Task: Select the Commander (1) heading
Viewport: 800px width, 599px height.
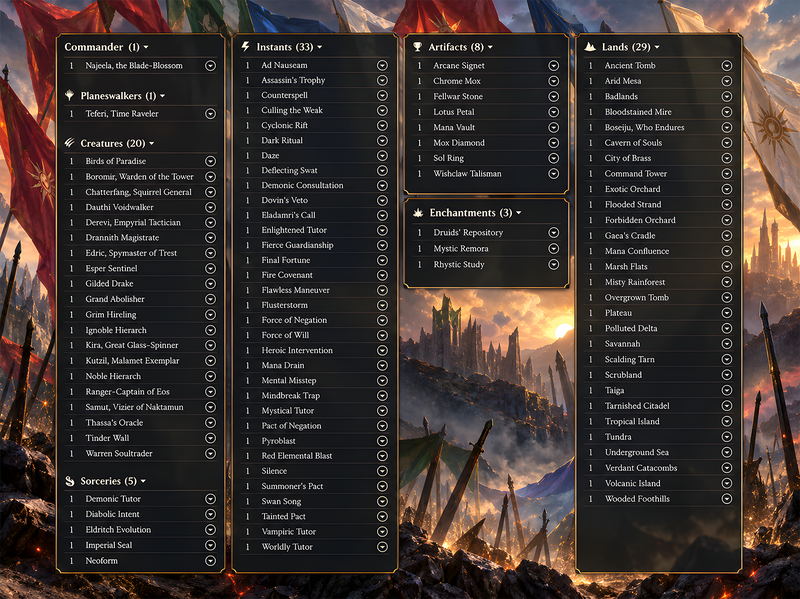Action: click(x=102, y=47)
